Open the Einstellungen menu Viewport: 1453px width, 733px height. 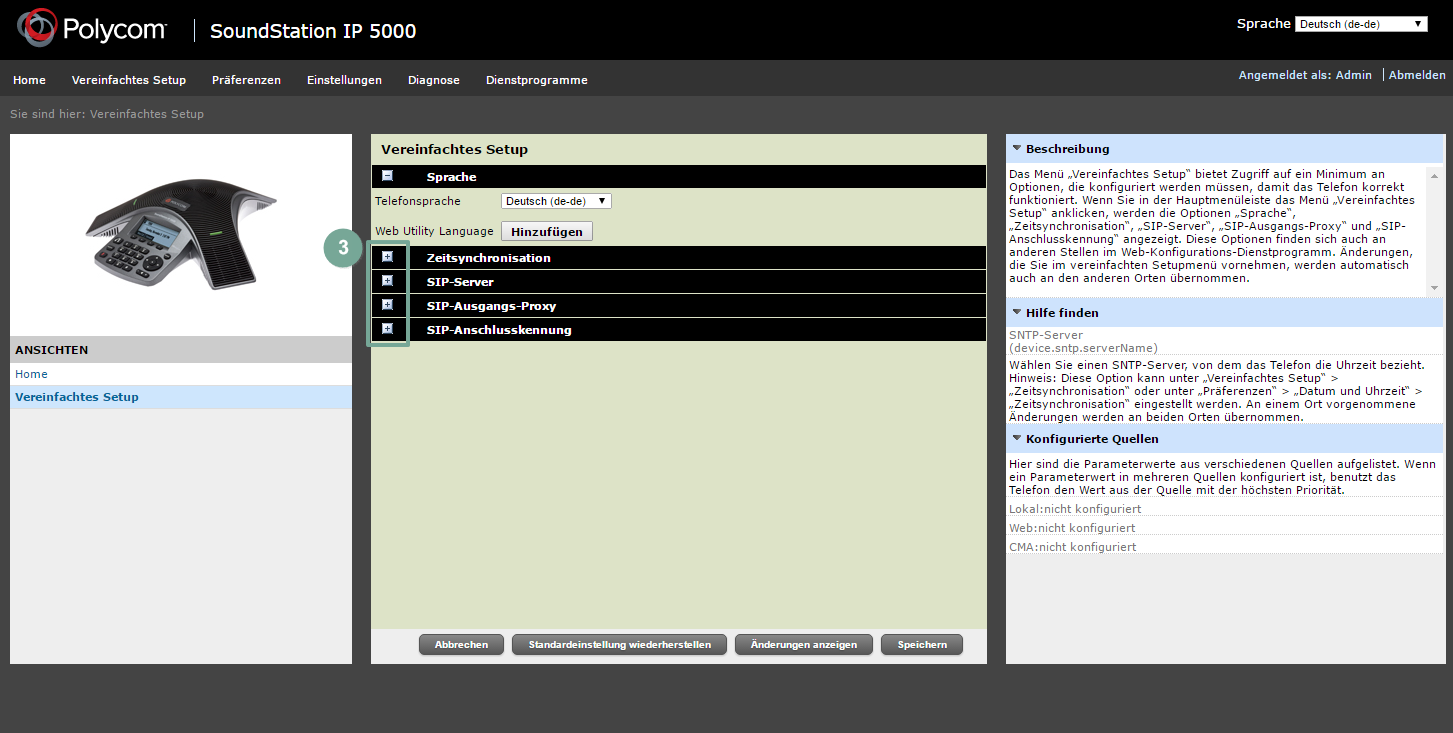[344, 80]
